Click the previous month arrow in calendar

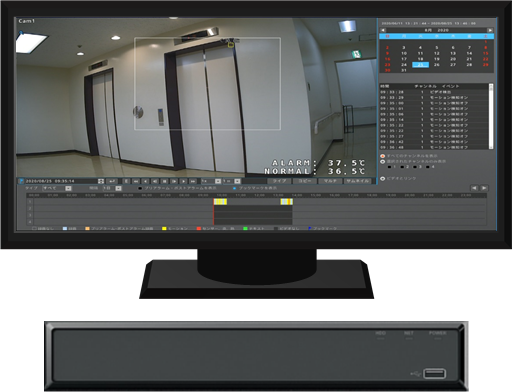[383, 30]
